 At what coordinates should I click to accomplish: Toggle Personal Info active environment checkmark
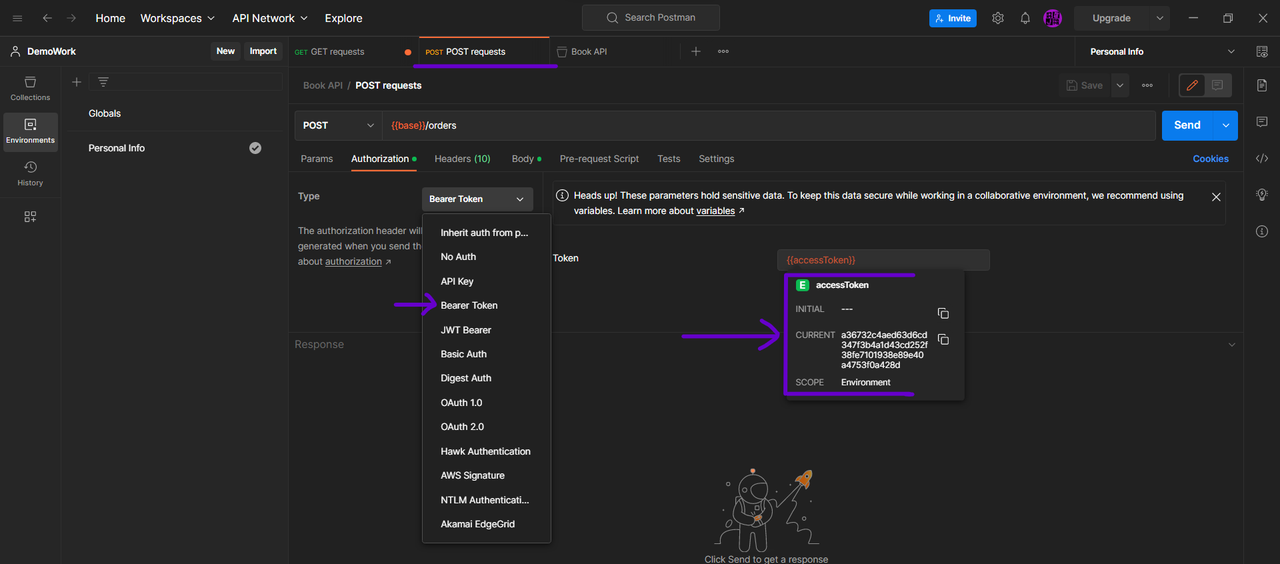(255, 148)
